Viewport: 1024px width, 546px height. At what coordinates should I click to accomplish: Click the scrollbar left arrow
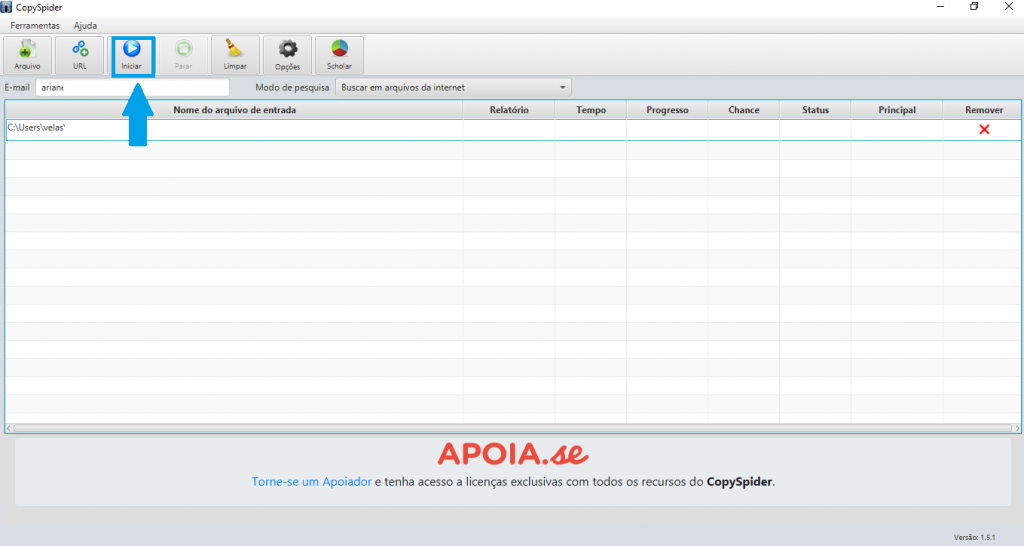point(8,428)
